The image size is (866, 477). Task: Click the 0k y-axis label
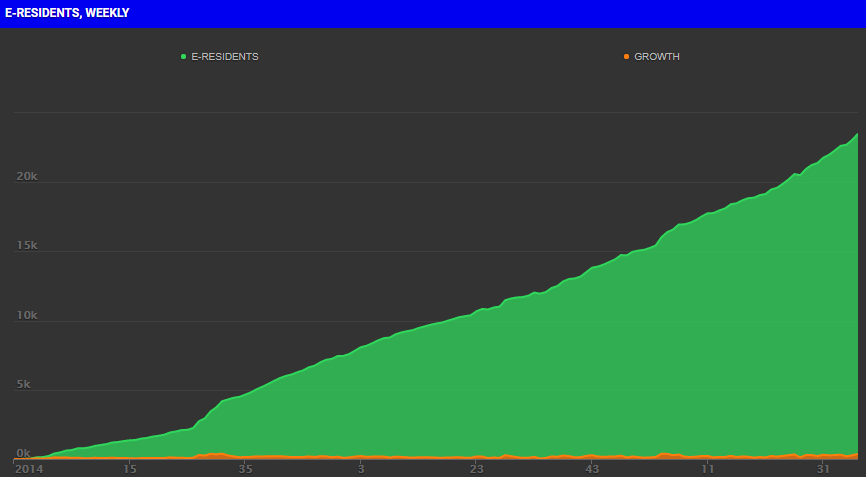(x=24, y=453)
